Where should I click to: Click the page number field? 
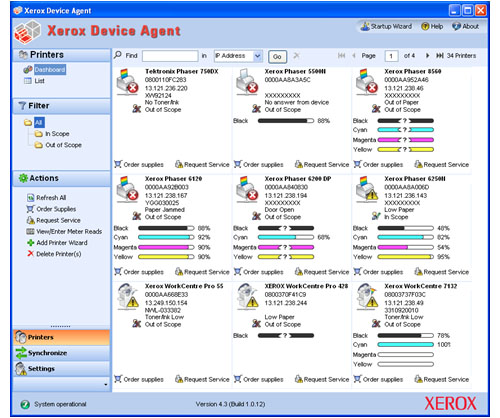click(391, 56)
